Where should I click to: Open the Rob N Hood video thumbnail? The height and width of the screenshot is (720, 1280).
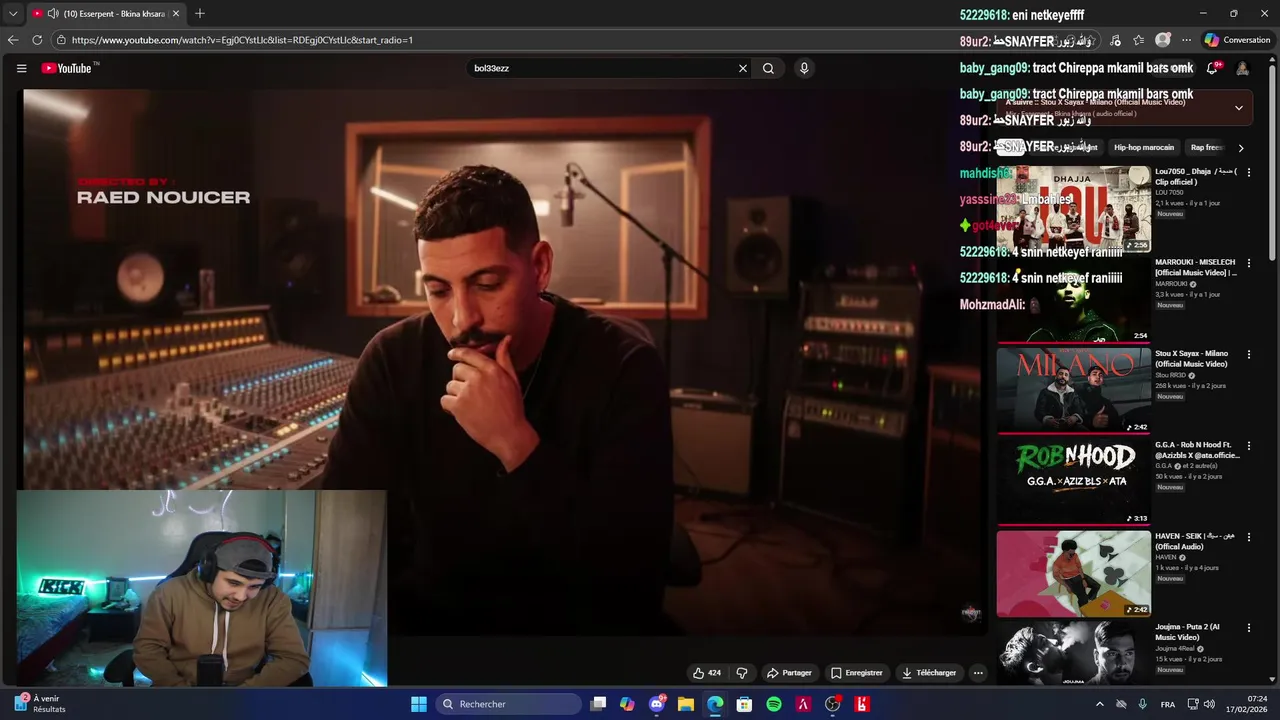pos(1073,481)
